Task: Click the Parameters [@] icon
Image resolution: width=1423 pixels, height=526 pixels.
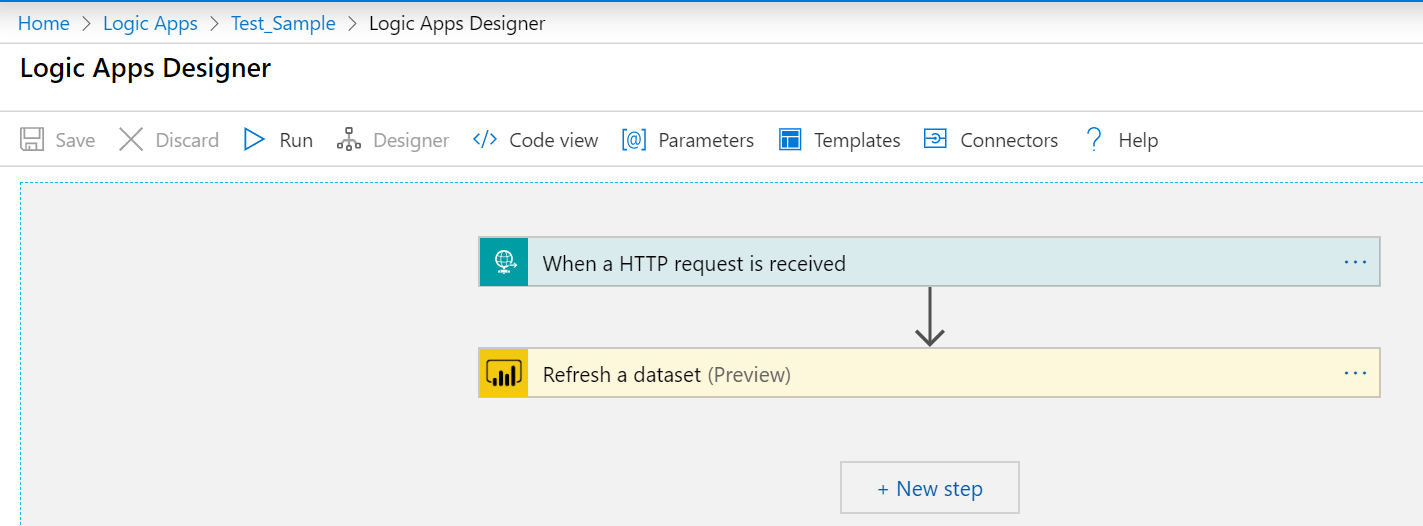Action: (x=634, y=140)
